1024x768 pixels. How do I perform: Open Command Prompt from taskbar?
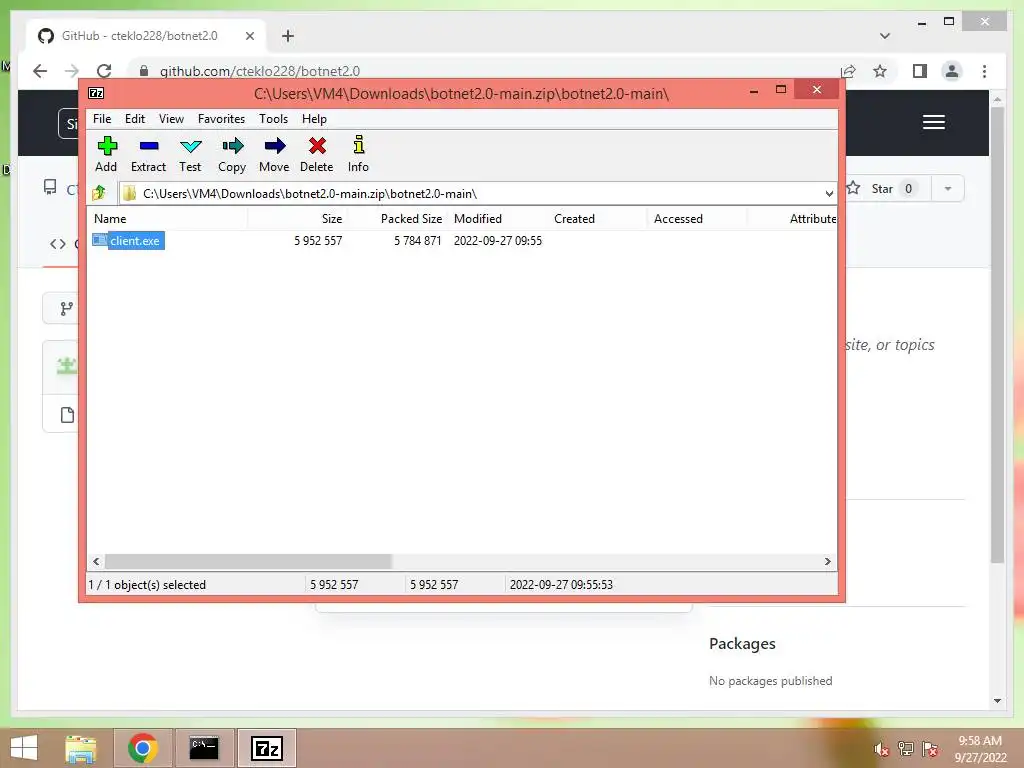tap(204, 748)
